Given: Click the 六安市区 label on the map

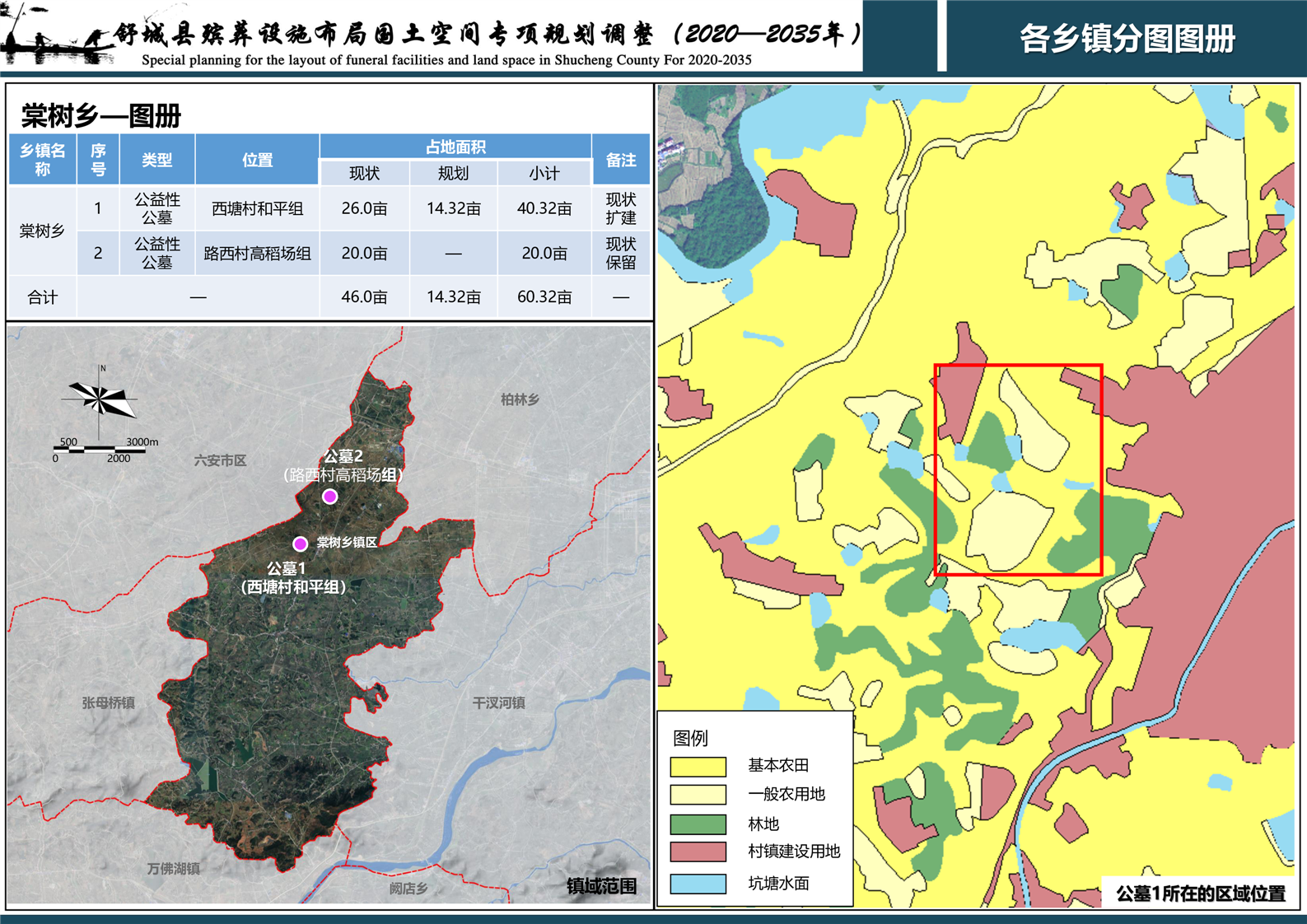Looking at the screenshot, I should [x=220, y=460].
